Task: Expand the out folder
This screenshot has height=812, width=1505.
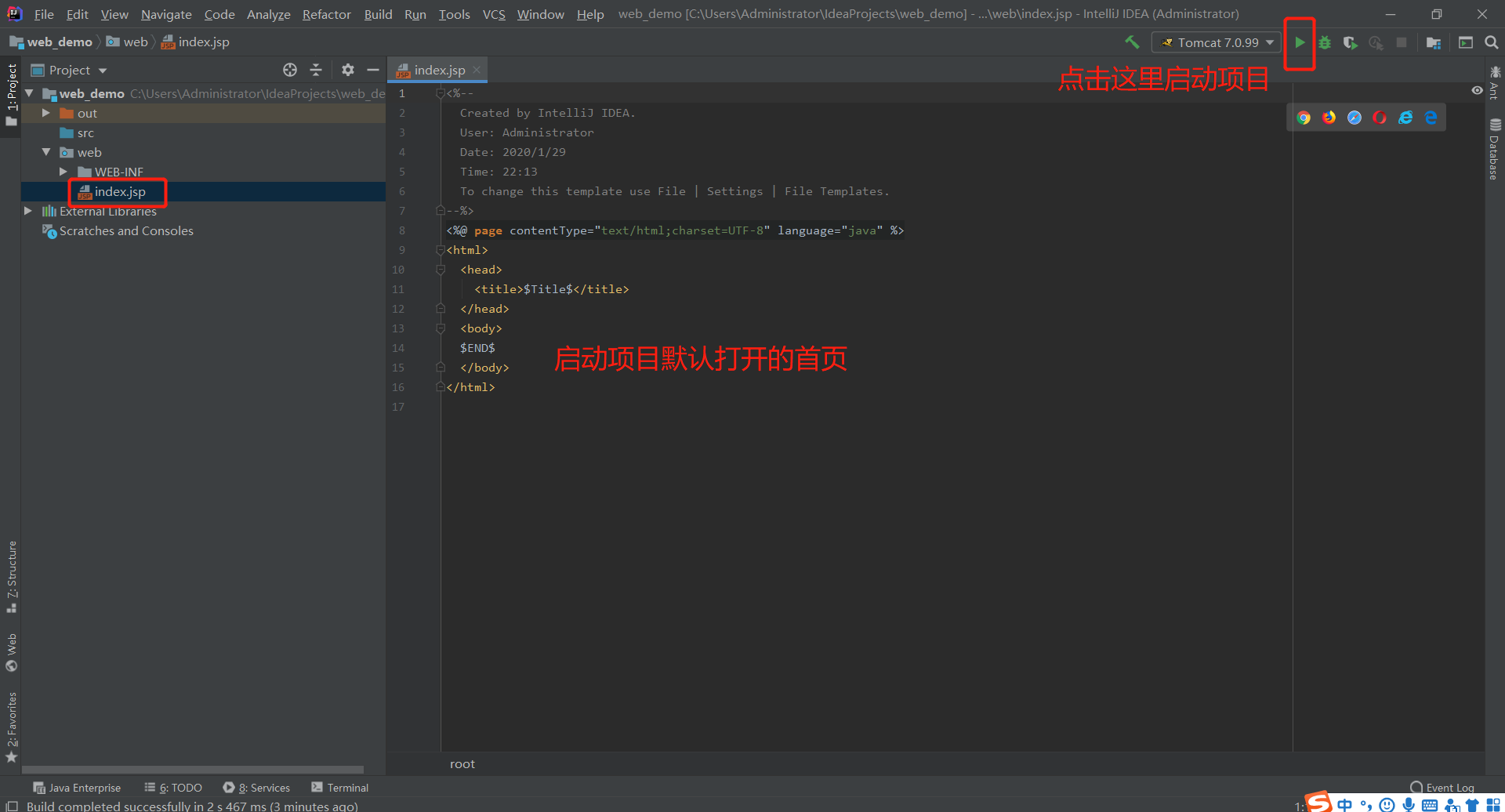Action: coord(46,113)
